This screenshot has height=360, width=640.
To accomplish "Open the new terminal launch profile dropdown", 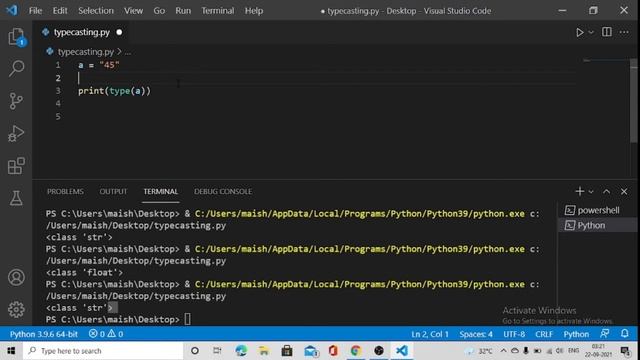I will pyautogui.click(x=591, y=191).
